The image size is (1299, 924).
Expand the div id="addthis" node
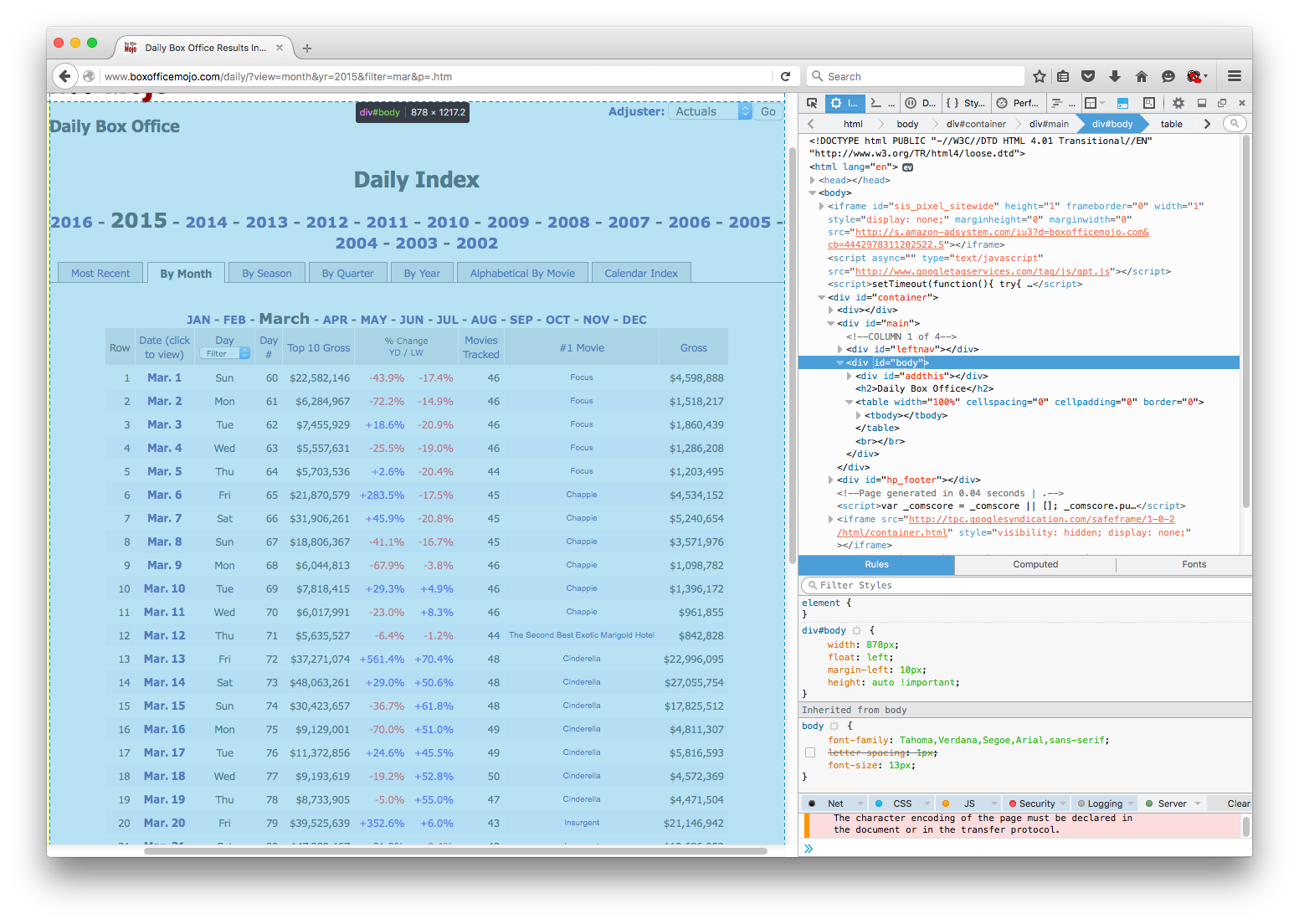pyautogui.click(x=850, y=377)
